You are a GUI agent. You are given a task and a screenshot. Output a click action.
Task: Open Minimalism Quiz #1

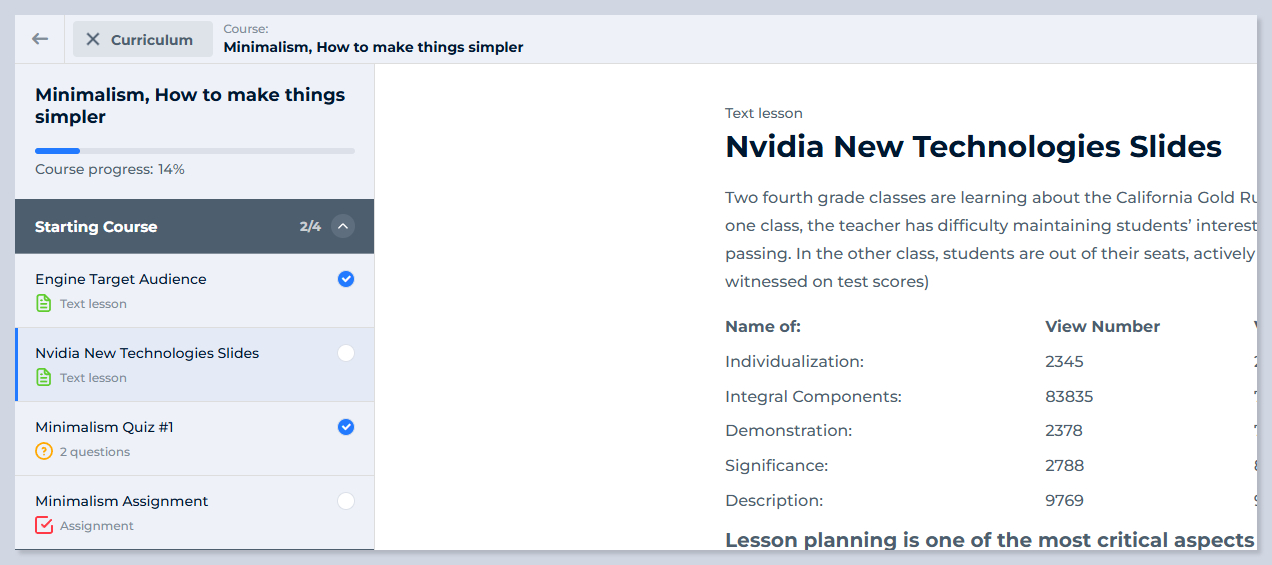point(104,427)
